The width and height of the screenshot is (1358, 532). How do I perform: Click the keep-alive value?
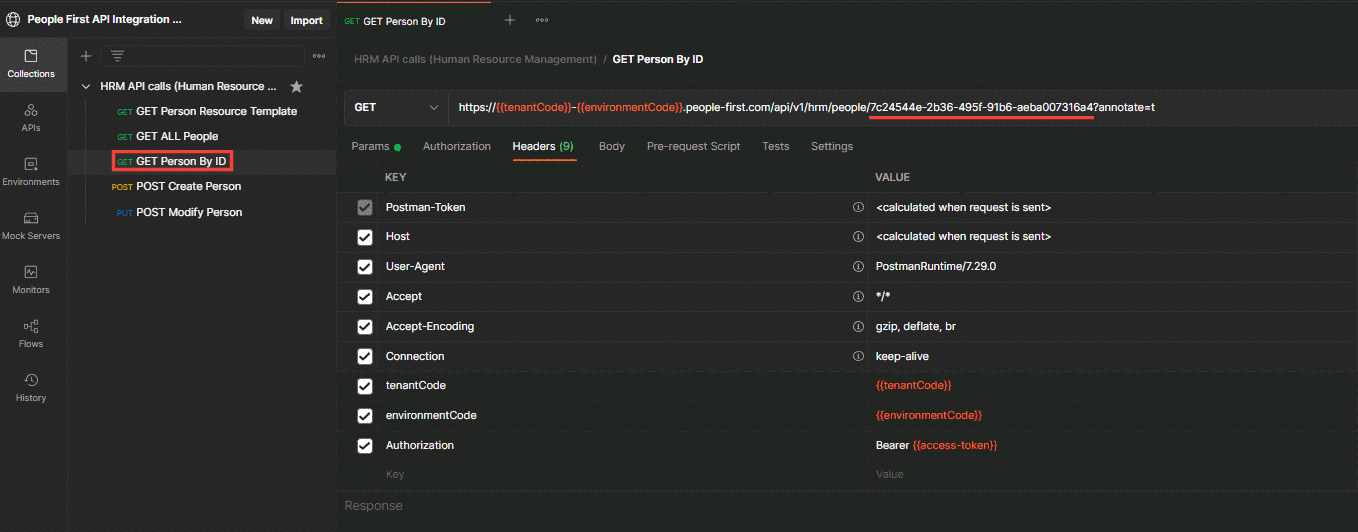tap(902, 356)
